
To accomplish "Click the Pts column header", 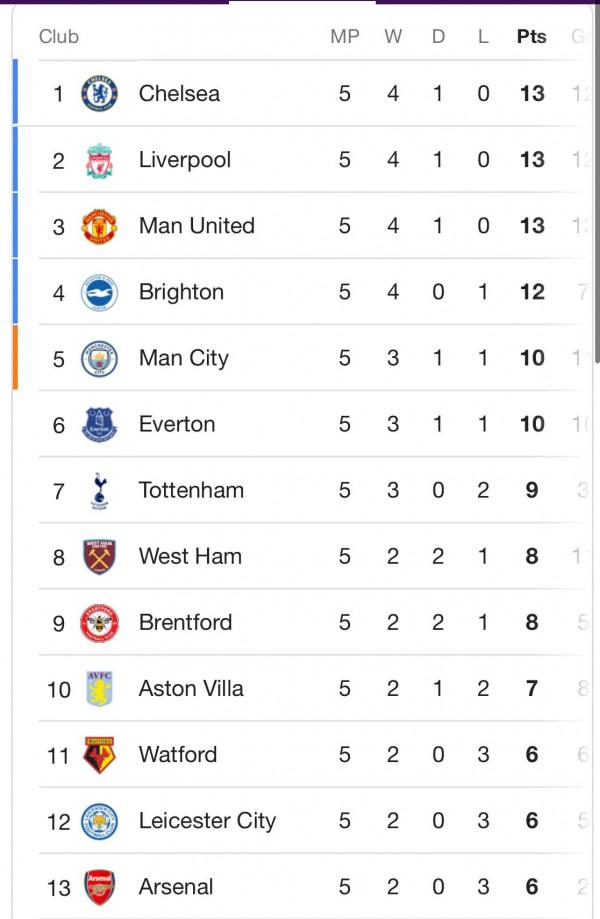I will 532,37.
